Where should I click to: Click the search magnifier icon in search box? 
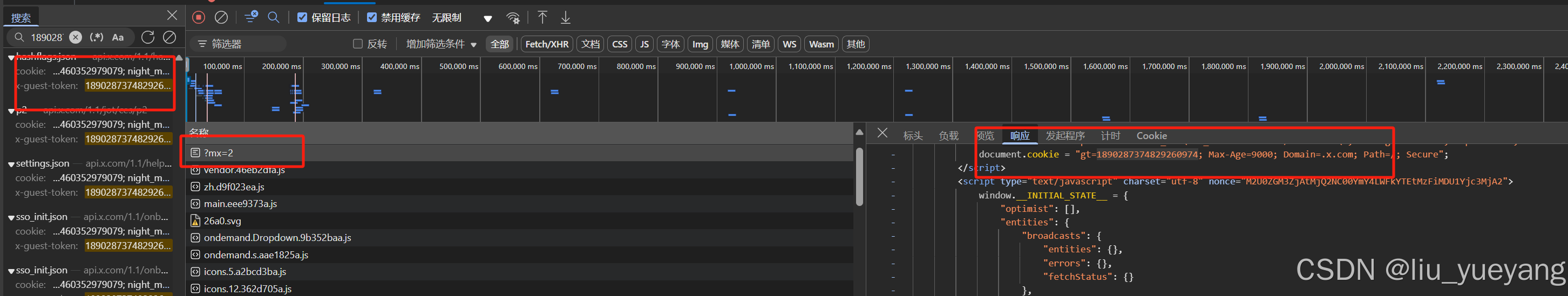tap(19, 37)
